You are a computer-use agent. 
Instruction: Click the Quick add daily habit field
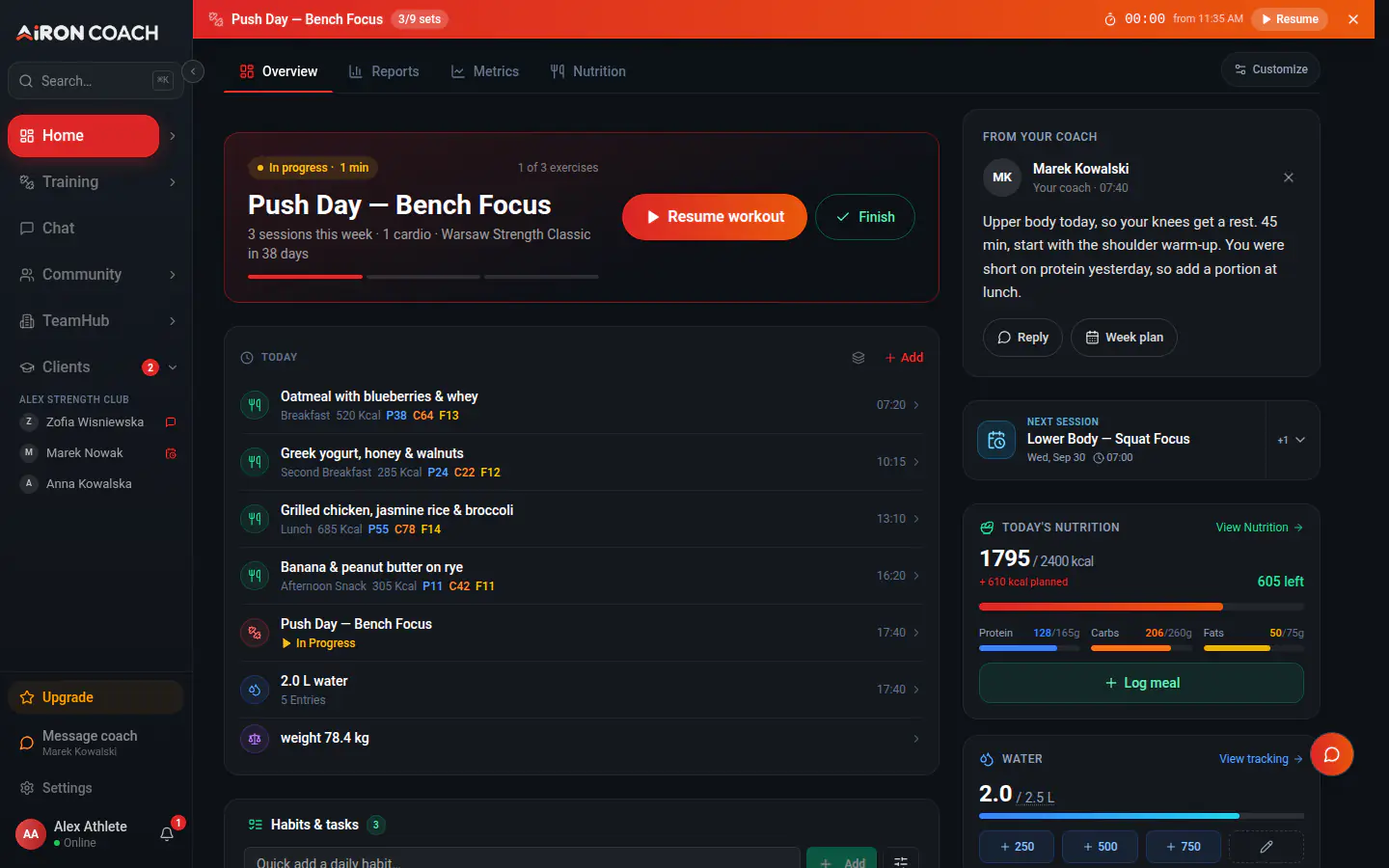(522, 858)
